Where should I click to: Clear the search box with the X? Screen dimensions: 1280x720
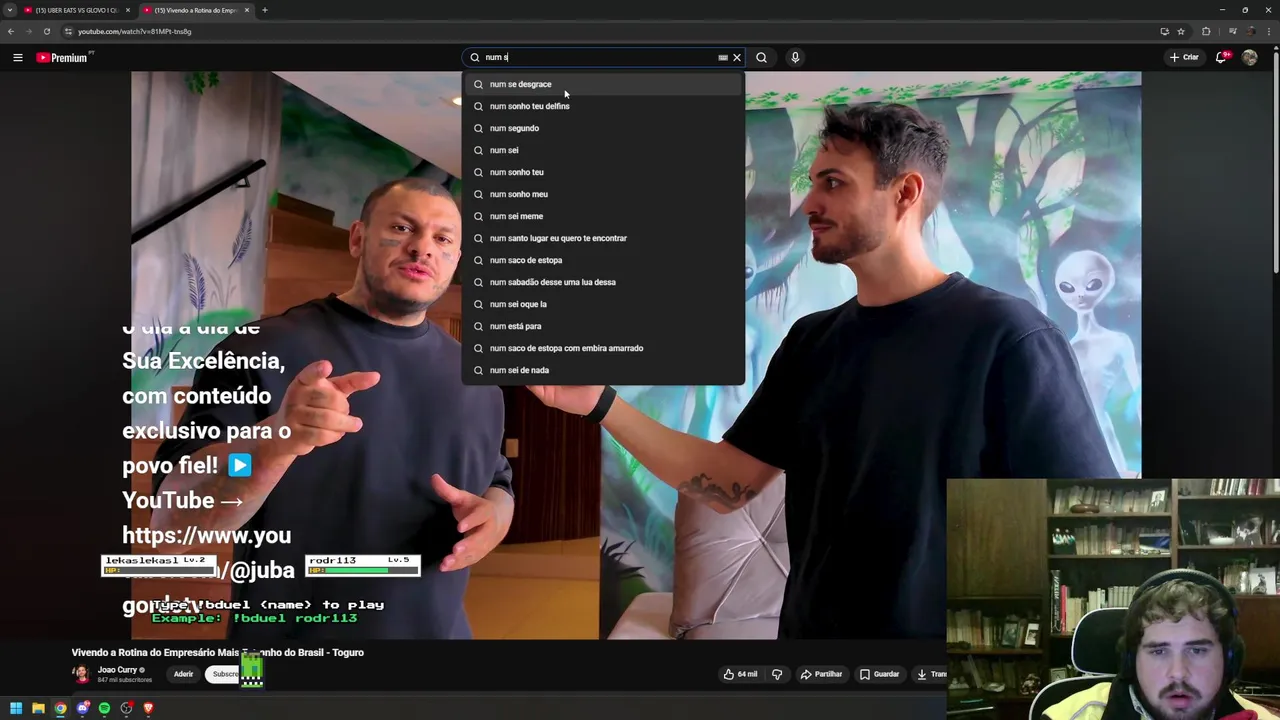point(737,57)
